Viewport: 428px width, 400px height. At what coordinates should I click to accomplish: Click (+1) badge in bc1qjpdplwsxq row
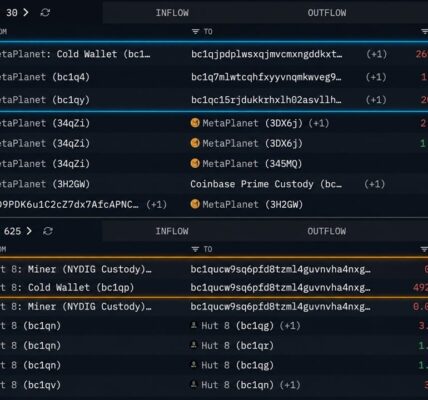(x=376, y=54)
